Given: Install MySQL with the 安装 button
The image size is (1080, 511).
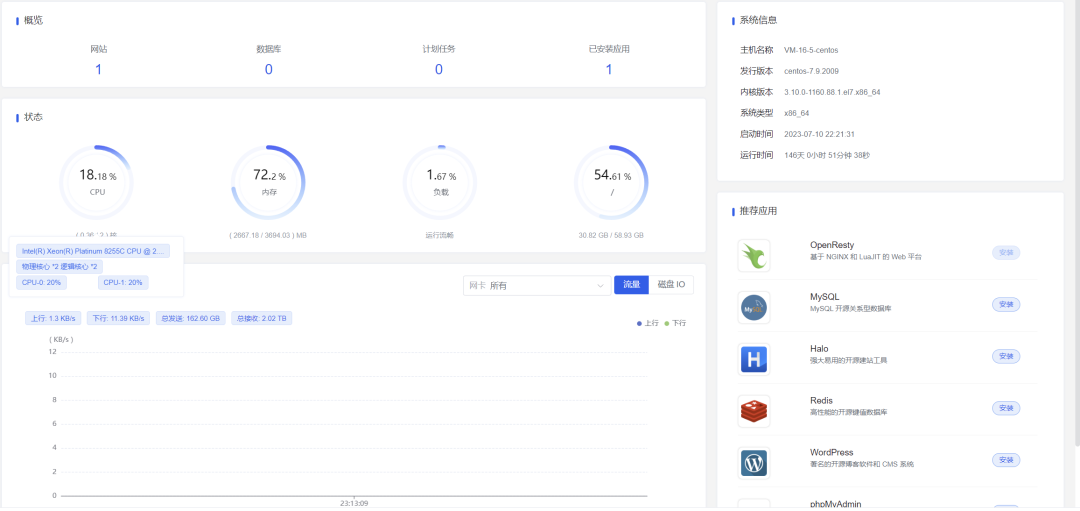Looking at the screenshot, I should 1006,304.
